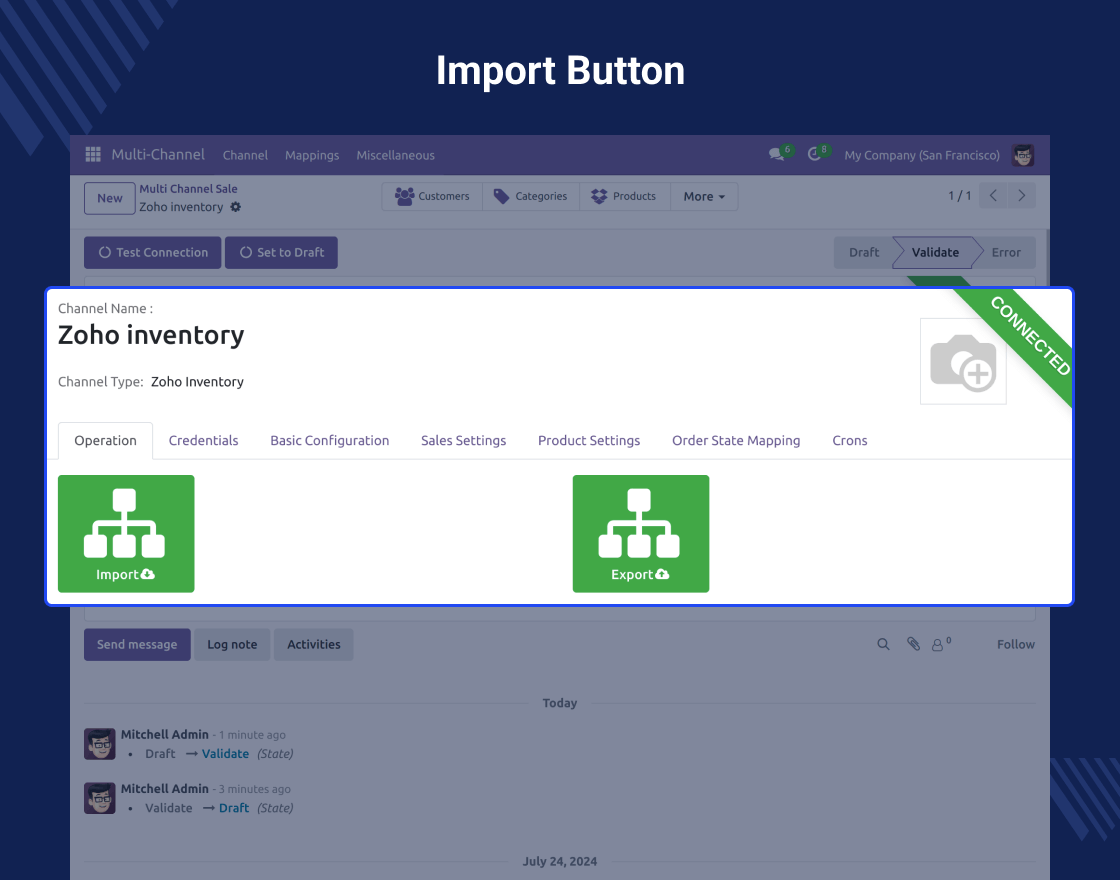Click the New button
This screenshot has height=880, width=1120.
(x=109, y=199)
